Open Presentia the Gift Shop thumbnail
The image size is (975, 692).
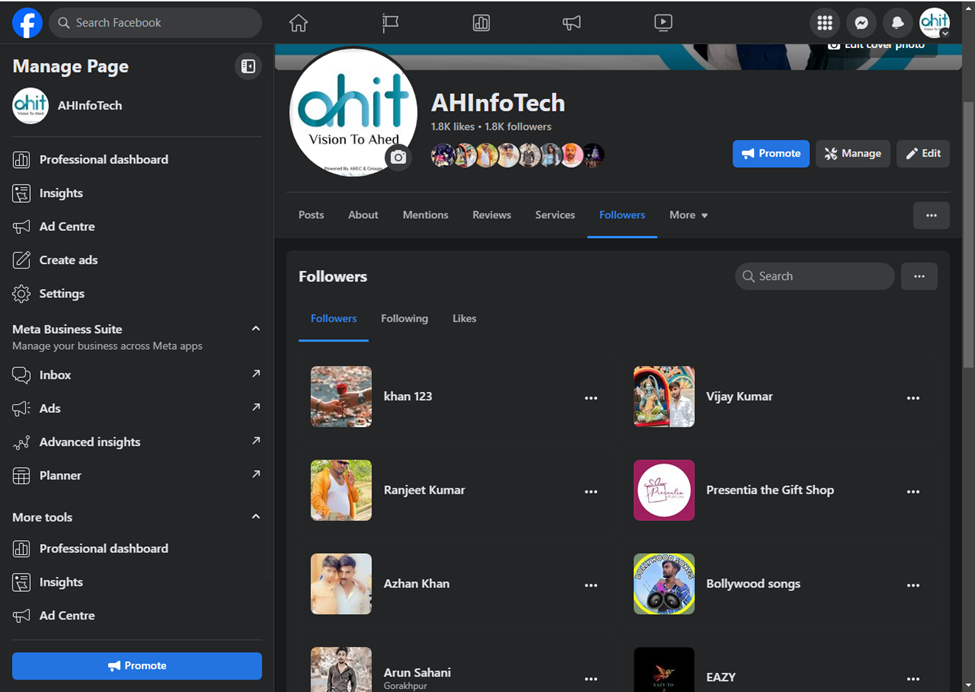(664, 491)
